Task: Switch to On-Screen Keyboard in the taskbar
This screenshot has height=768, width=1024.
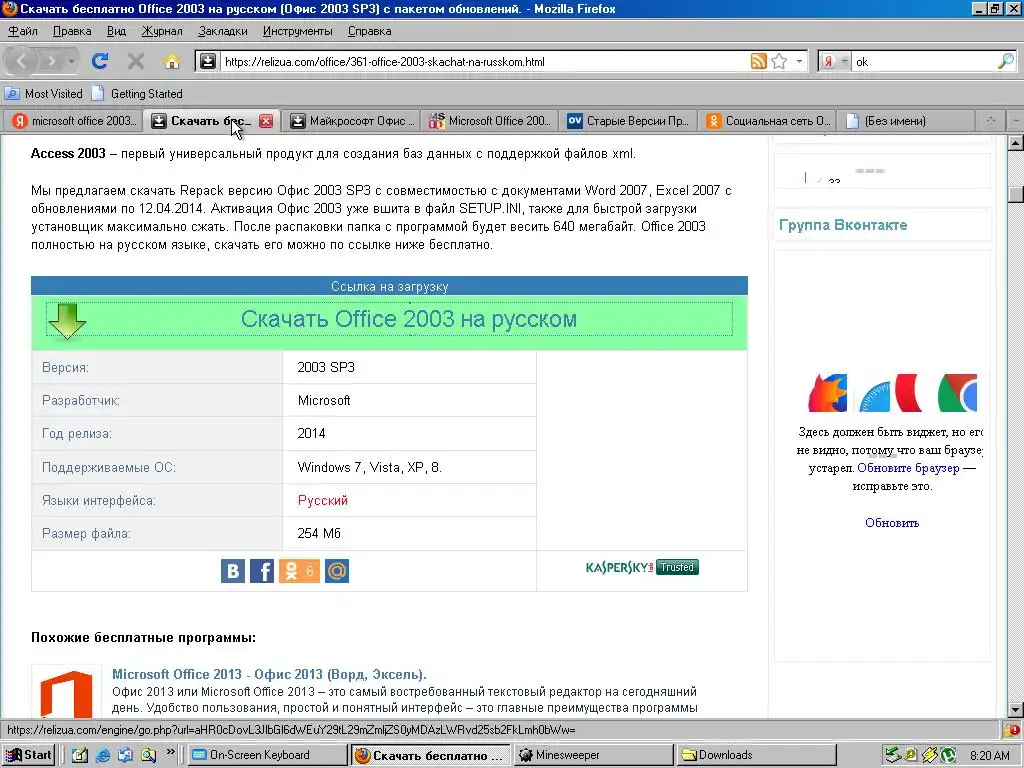Action: click(268, 755)
